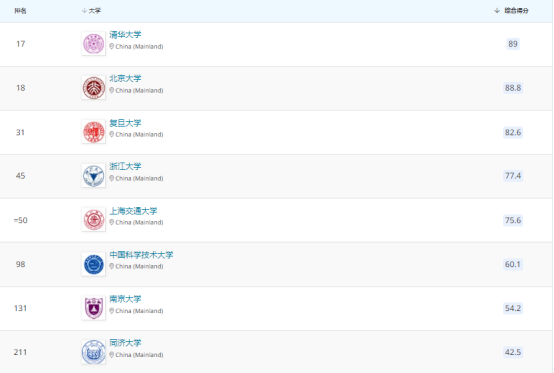Click location pin icon beside 浙江大学
This screenshot has height=373, width=554.
pyautogui.click(x=112, y=178)
